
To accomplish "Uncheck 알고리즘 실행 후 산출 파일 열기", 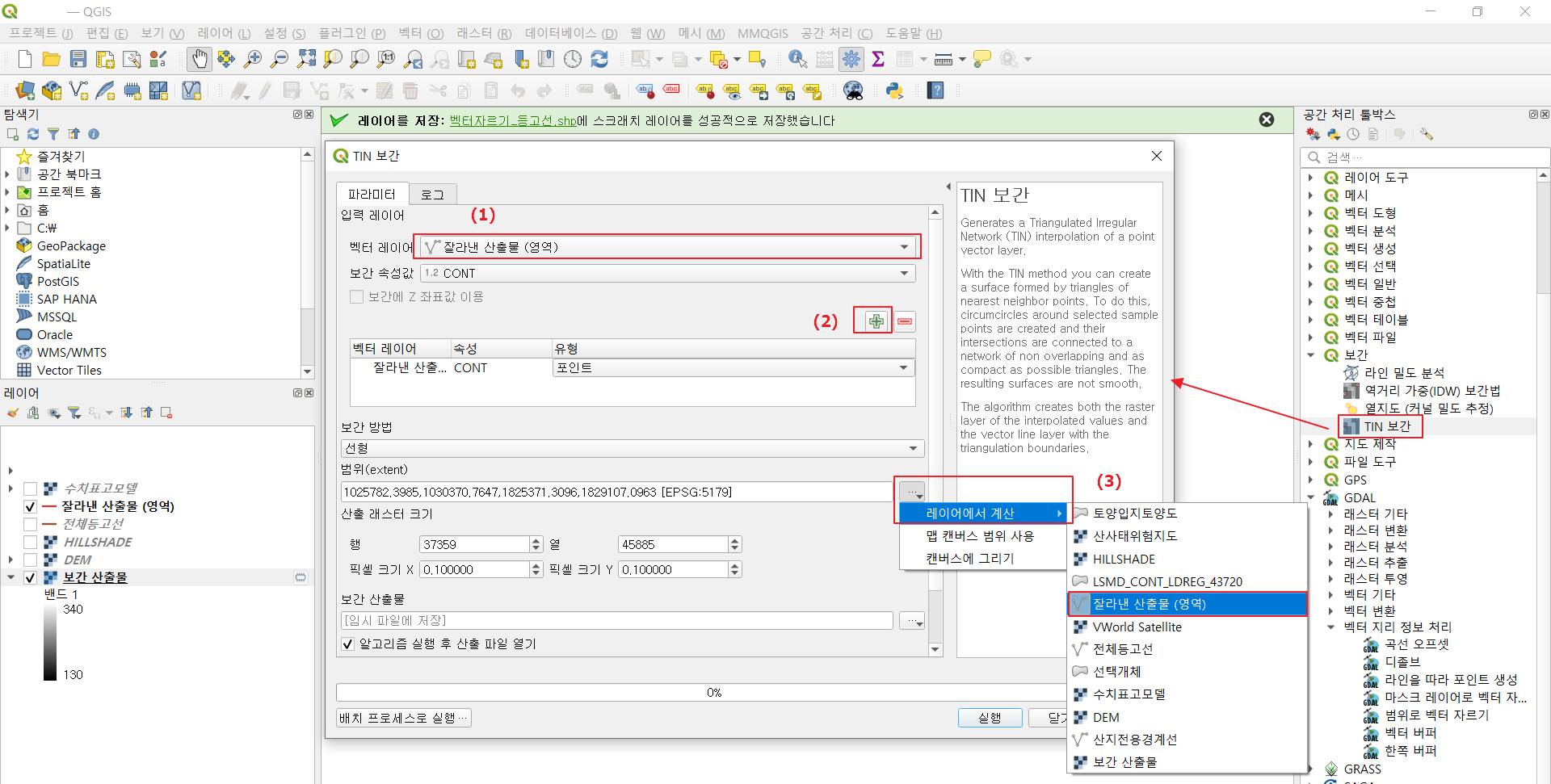I will (347, 644).
